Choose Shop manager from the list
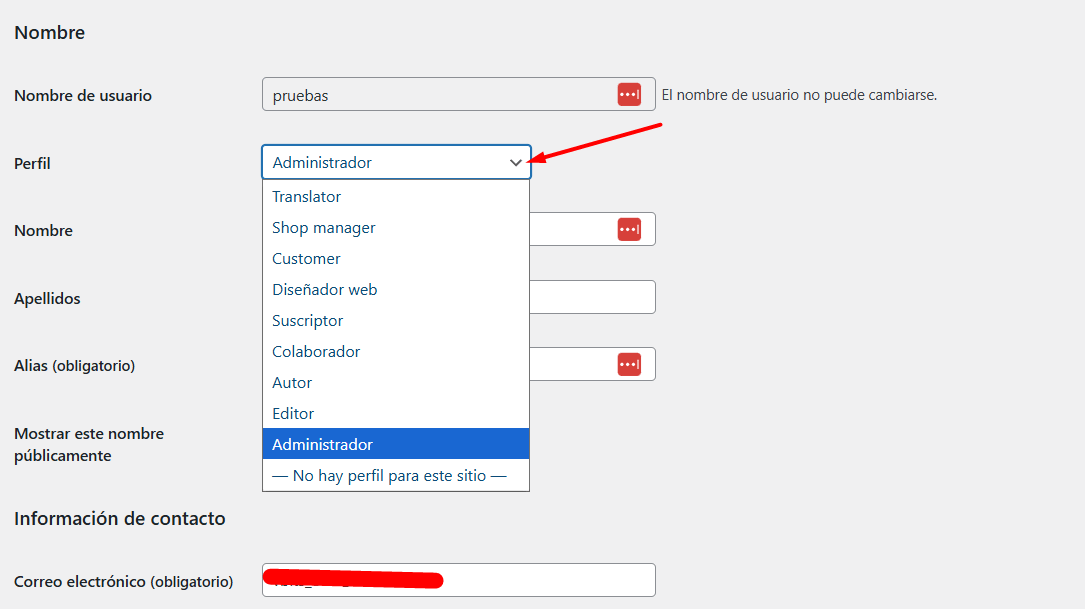This screenshot has height=609, width=1085. pyautogui.click(x=324, y=228)
